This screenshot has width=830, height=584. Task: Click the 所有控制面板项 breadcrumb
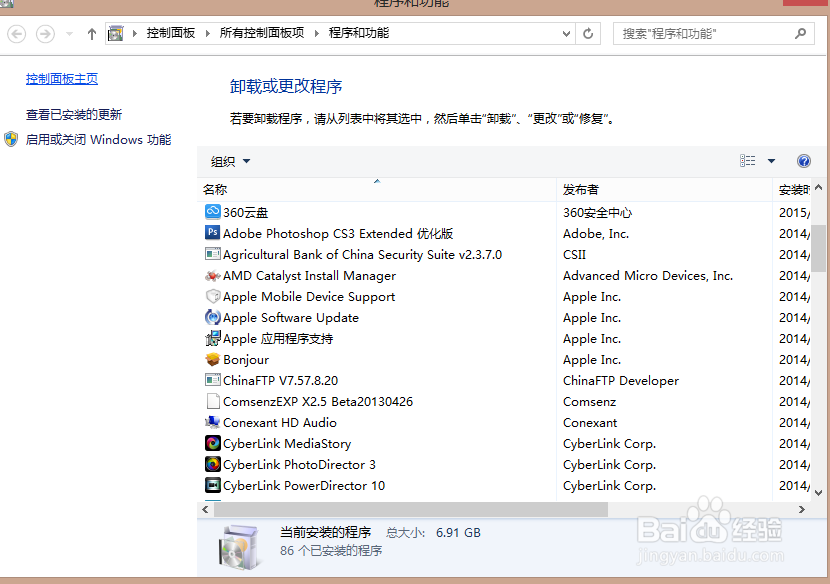click(262, 33)
